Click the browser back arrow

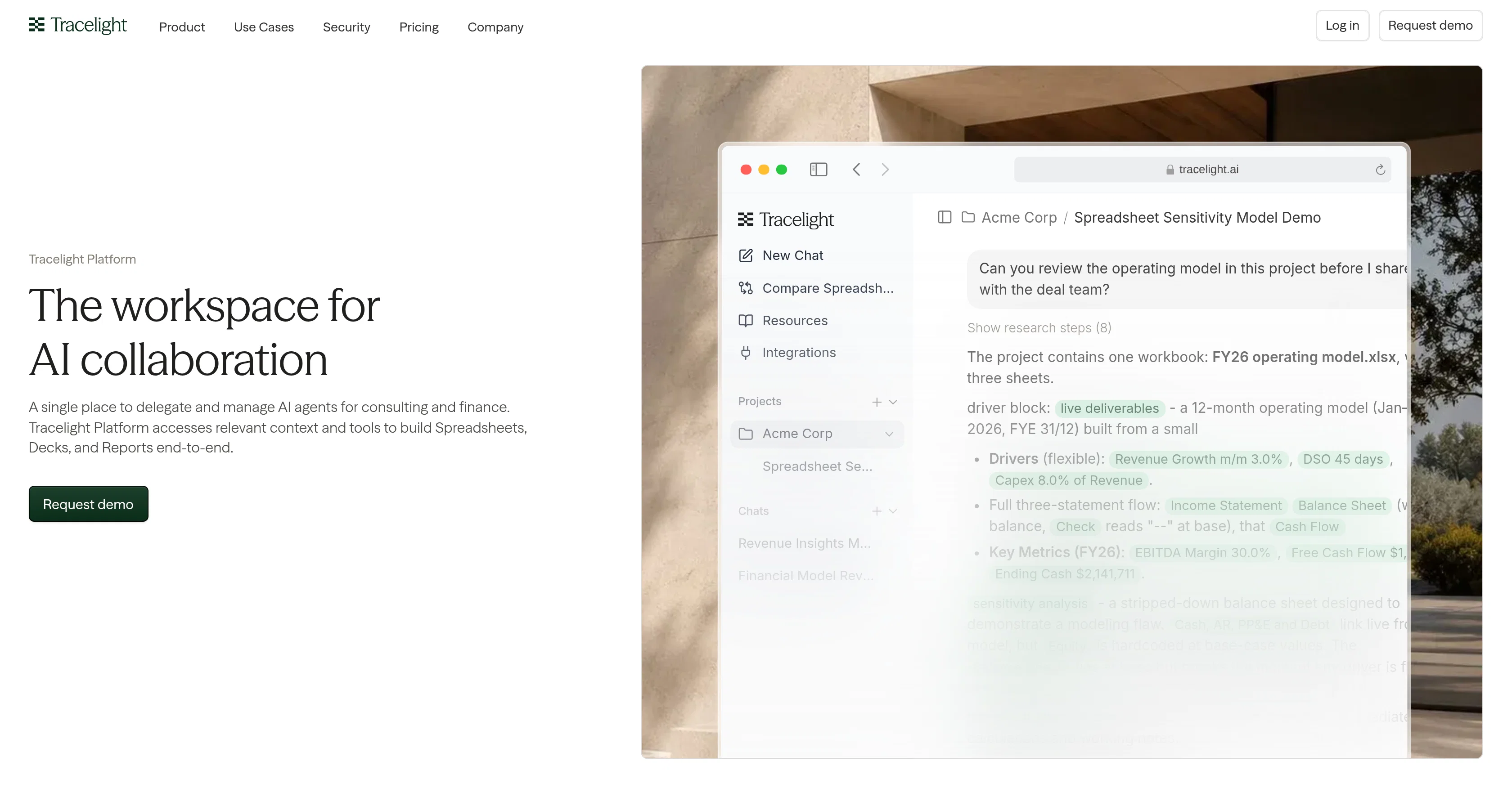click(x=856, y=170)
